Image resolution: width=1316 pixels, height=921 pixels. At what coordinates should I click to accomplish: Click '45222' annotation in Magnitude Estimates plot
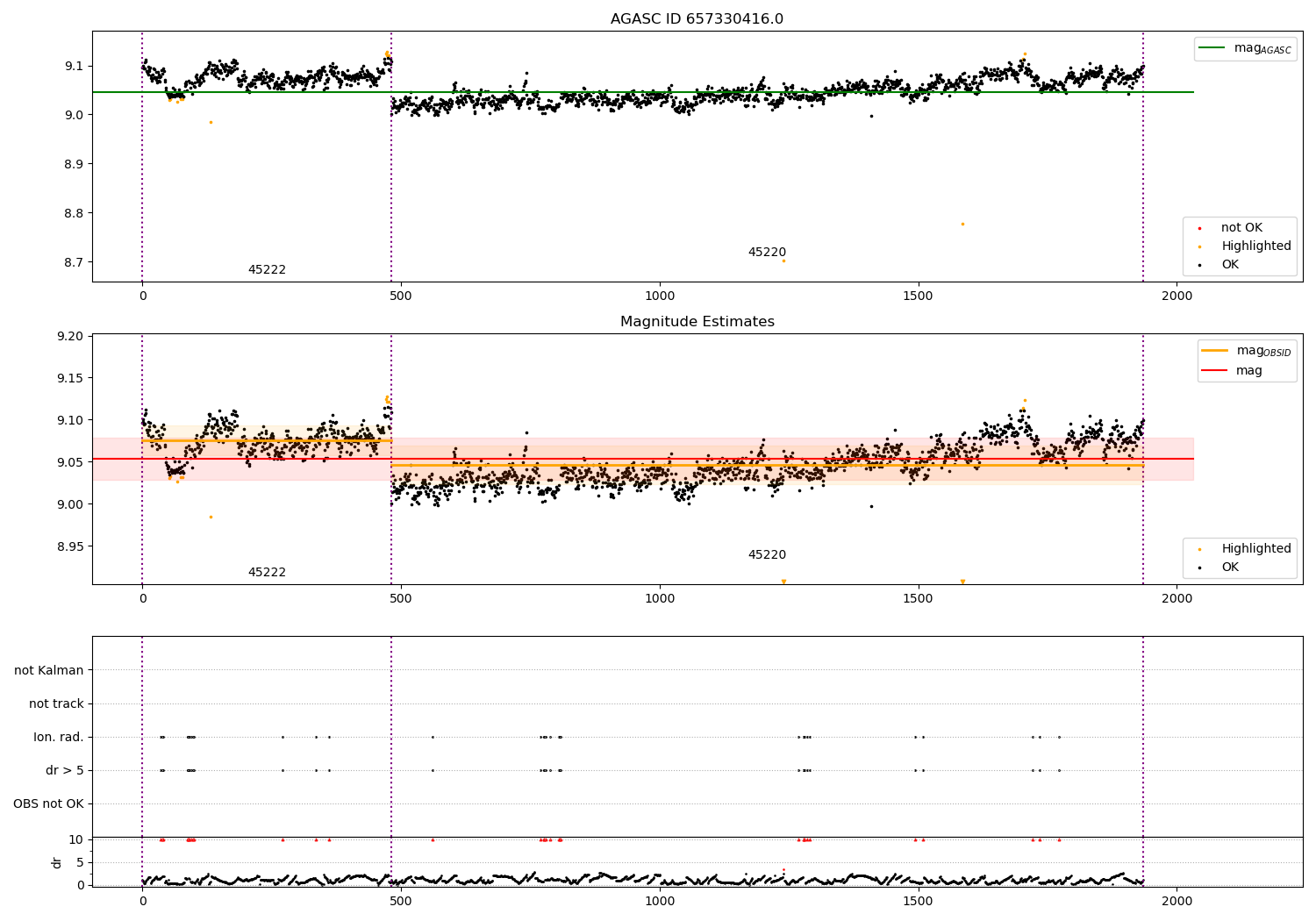point(267,573)
